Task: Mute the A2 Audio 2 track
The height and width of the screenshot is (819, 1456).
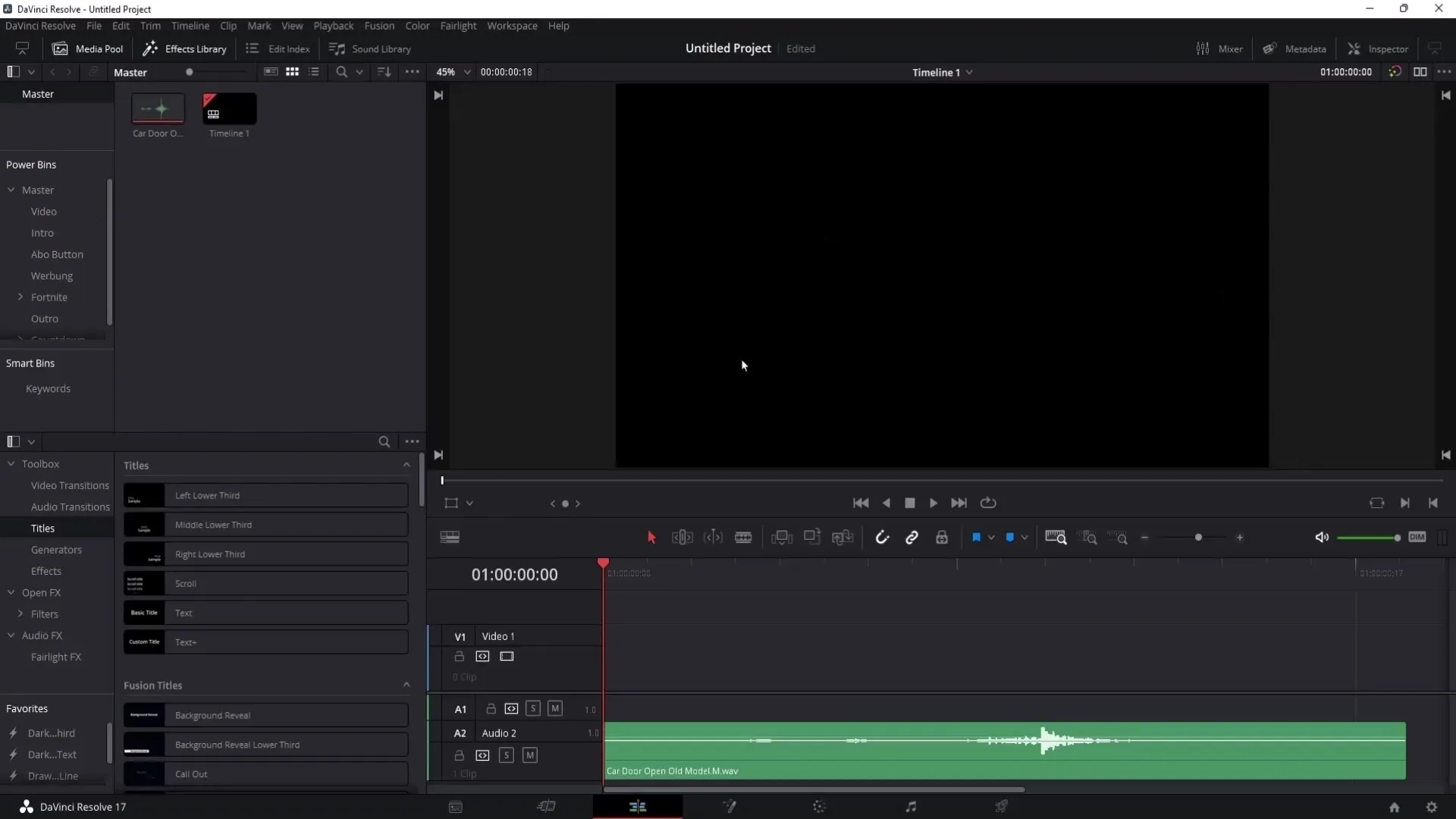Action: pos(529,754)
